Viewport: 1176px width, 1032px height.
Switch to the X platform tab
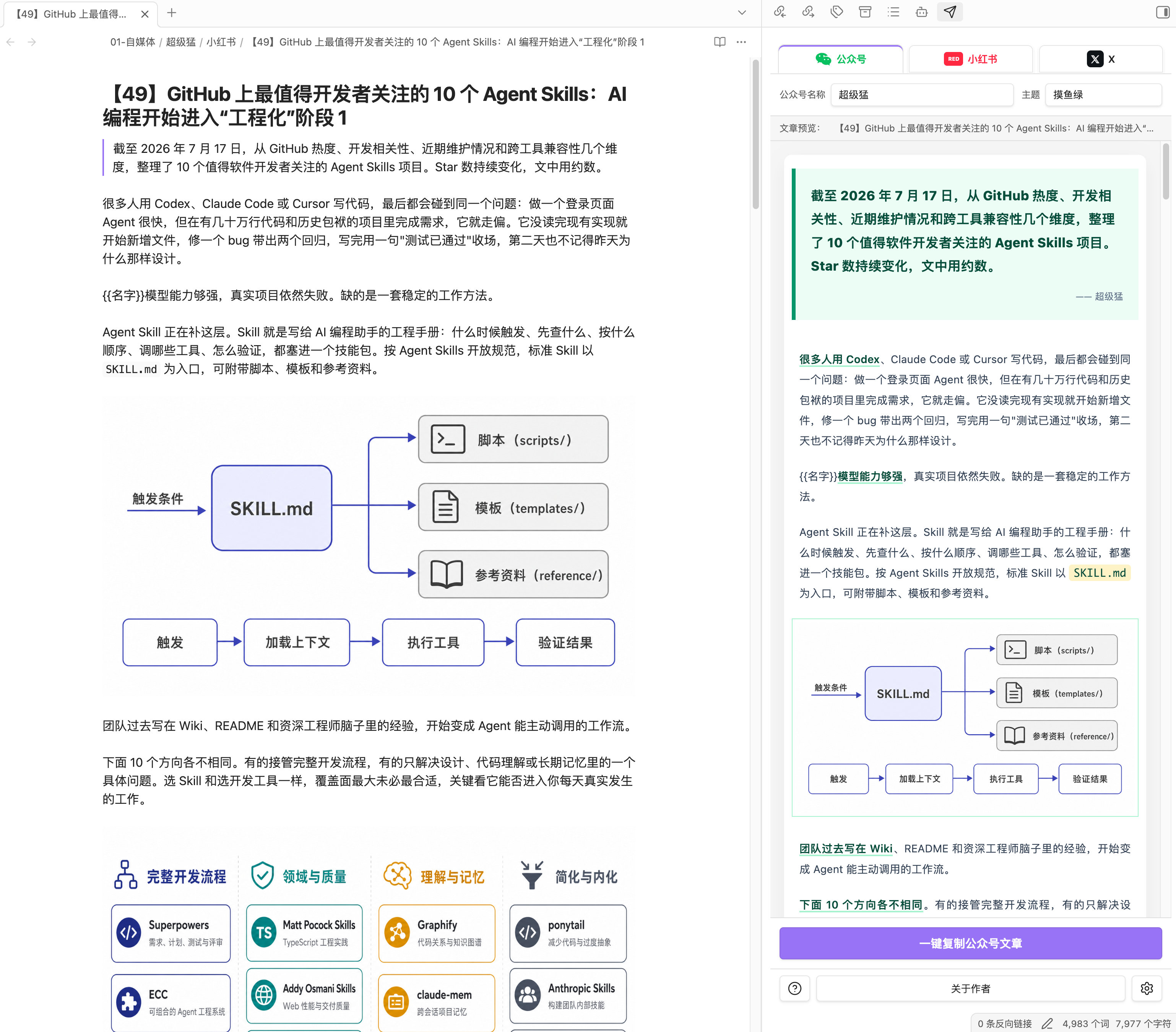click(1101, 59)
